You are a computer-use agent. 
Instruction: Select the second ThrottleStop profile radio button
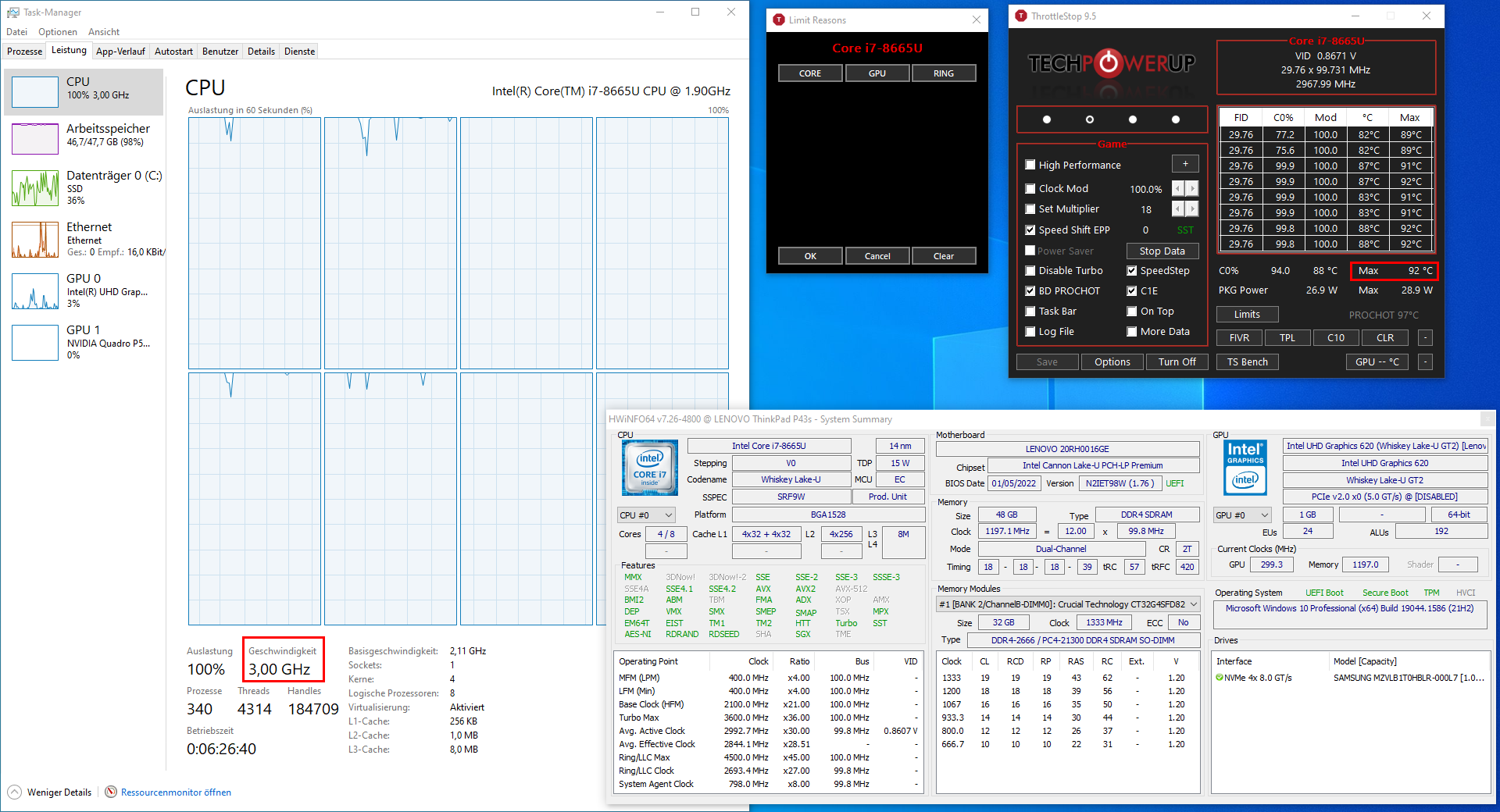pos(1090,119)
